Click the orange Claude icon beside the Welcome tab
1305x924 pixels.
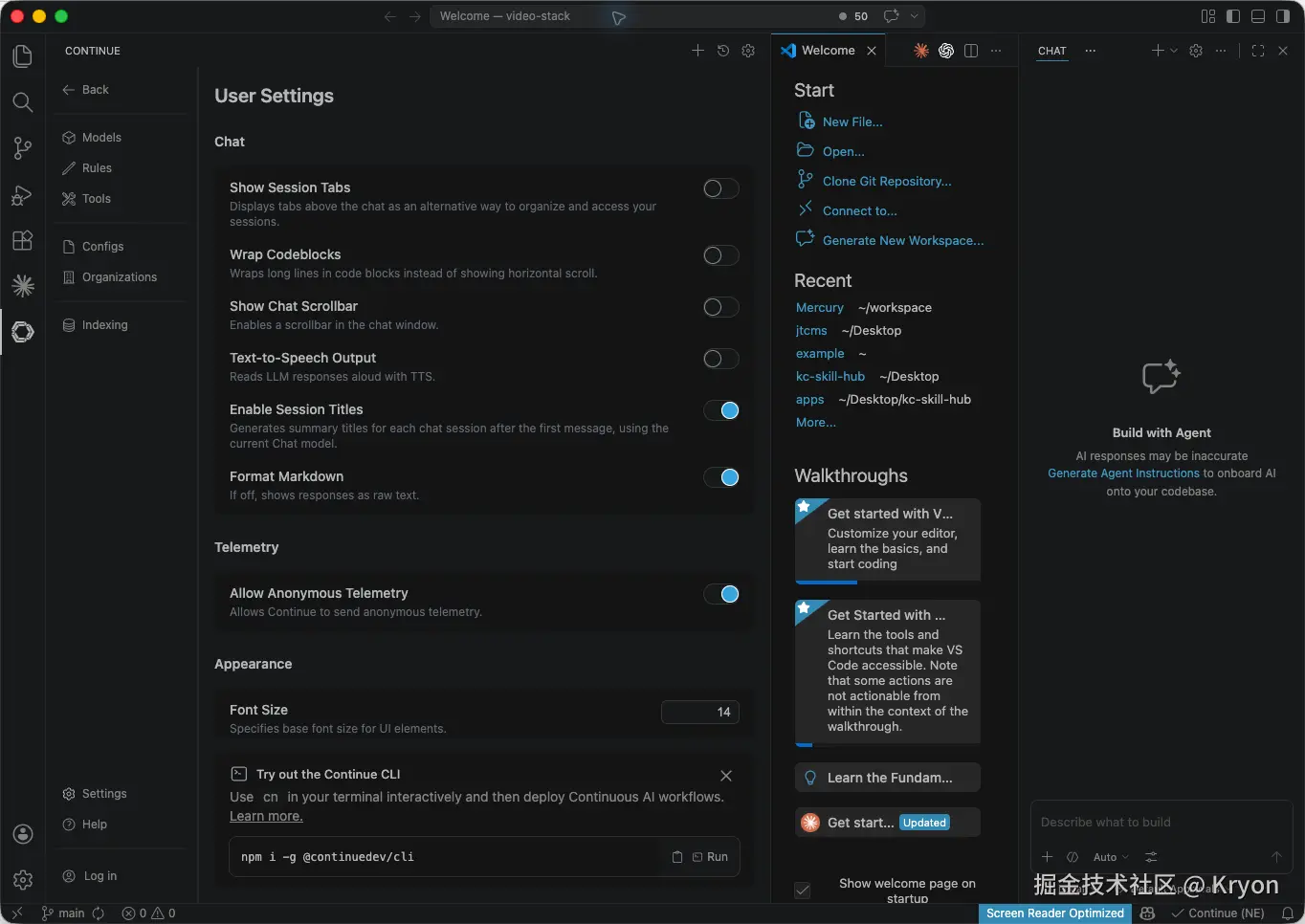pos(921,51)
